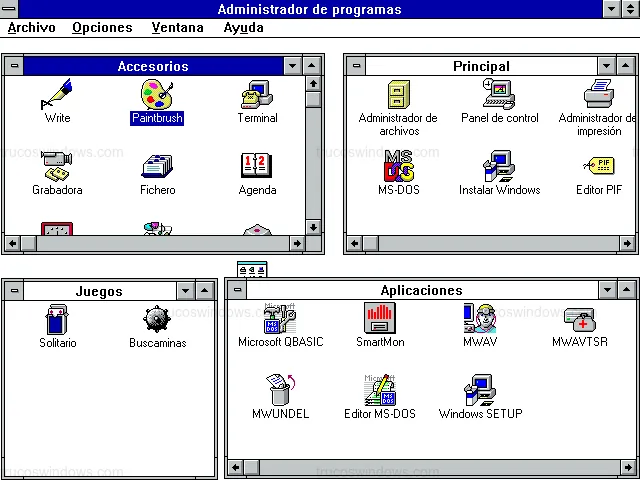Image resolution: width=640 pixels, height=480 pixels.
Task: Select the Buscaminas game icon
Action: (x=157, y=320)
